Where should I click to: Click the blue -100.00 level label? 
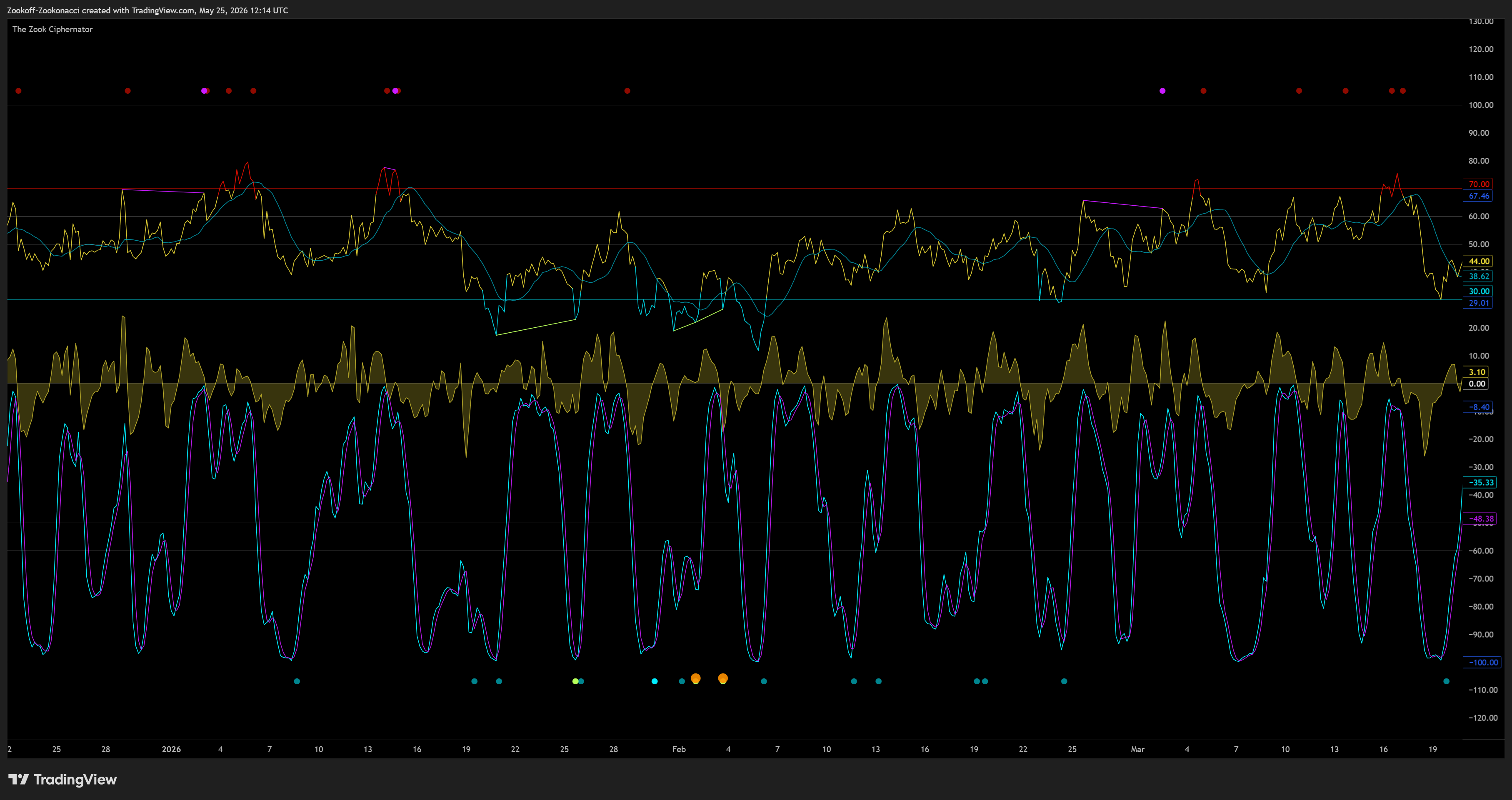(1482, 662)
